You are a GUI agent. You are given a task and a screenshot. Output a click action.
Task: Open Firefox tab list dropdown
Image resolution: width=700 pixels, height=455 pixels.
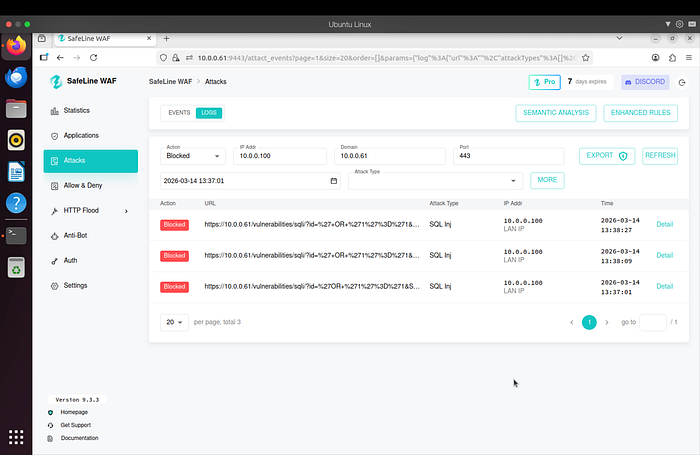619,38
